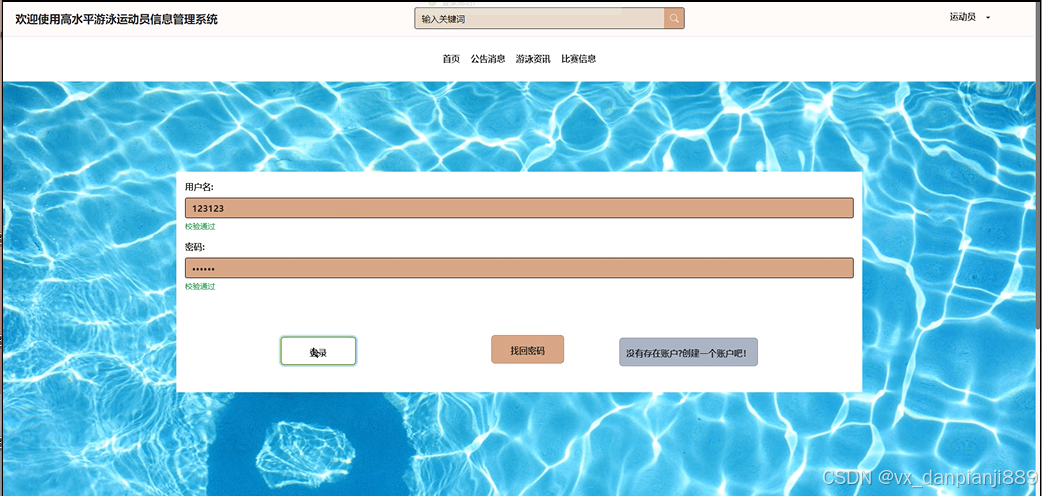Open the 游泳资讯 menu item
1042x496 pixels.
[533, 59]
